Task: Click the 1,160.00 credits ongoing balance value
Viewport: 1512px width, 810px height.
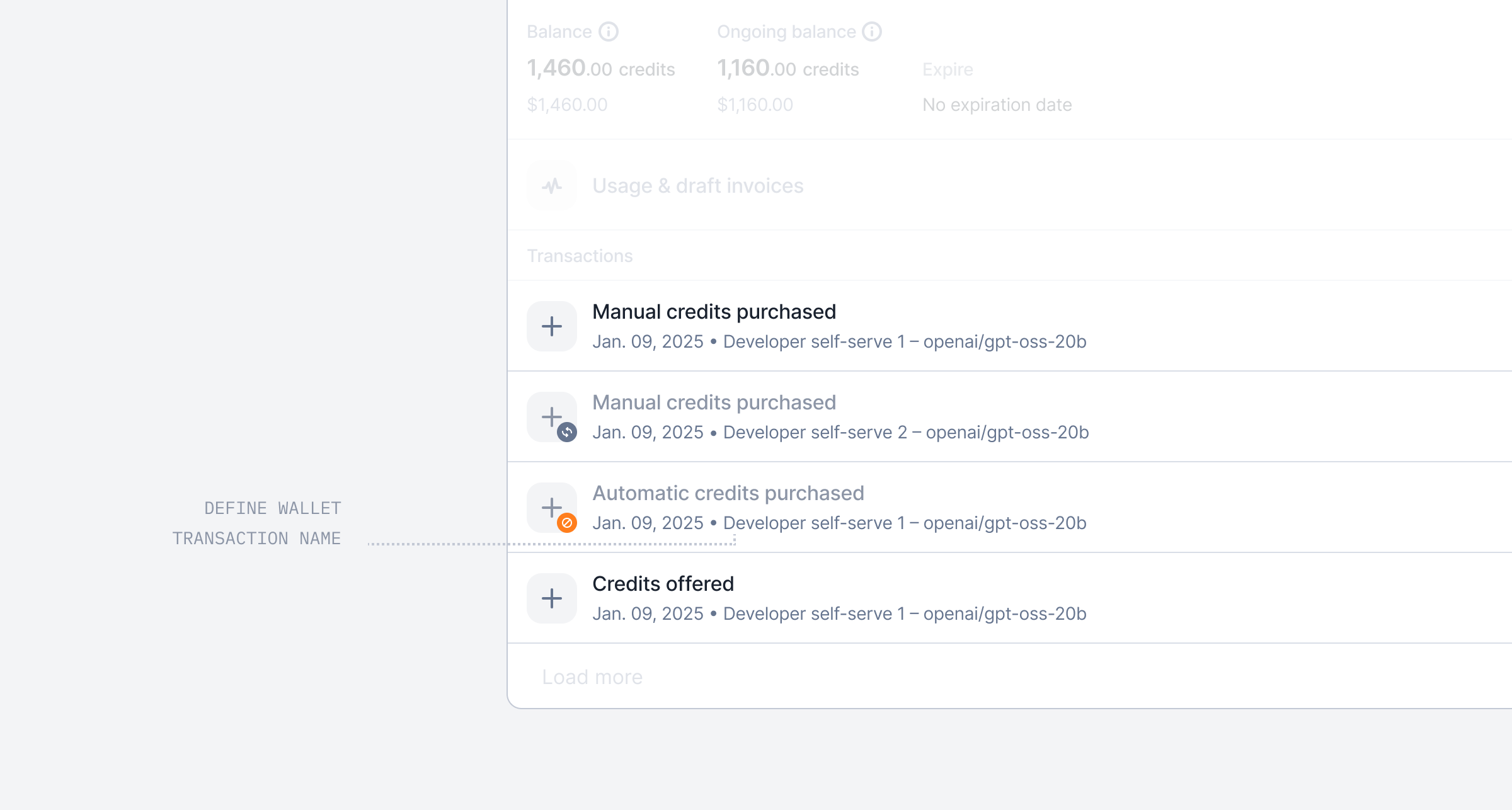Action: pyautogui.click(x=788, y=68)
